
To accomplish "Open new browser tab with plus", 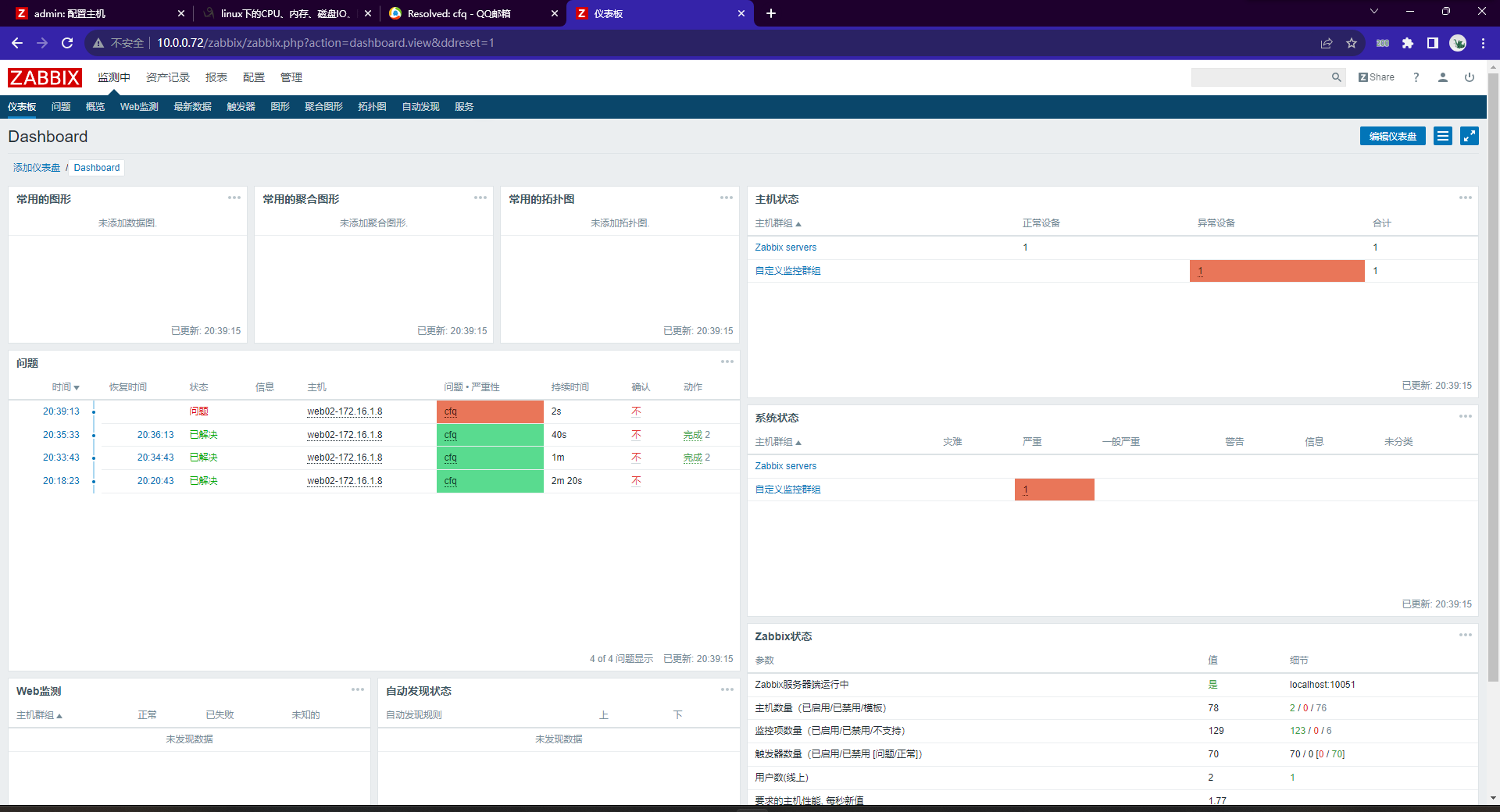I will pyautogui.click(x=771, y=13).
